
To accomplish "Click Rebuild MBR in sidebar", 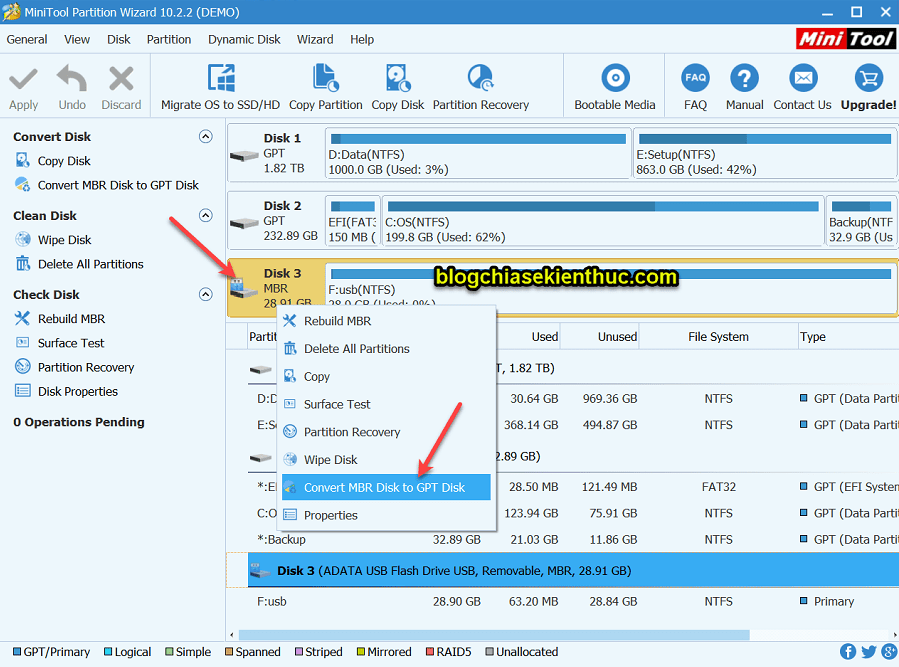I will [72, 319].
